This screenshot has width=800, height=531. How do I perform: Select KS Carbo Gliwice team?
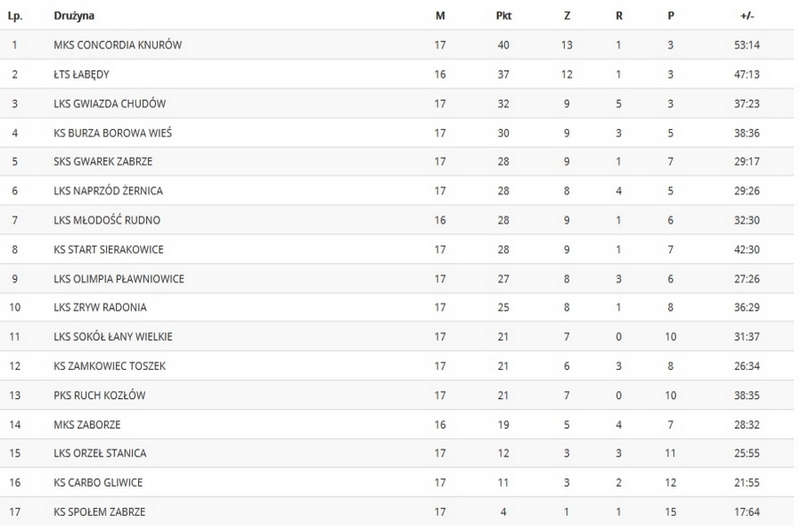pyautogui.click(x=98, y=482)
